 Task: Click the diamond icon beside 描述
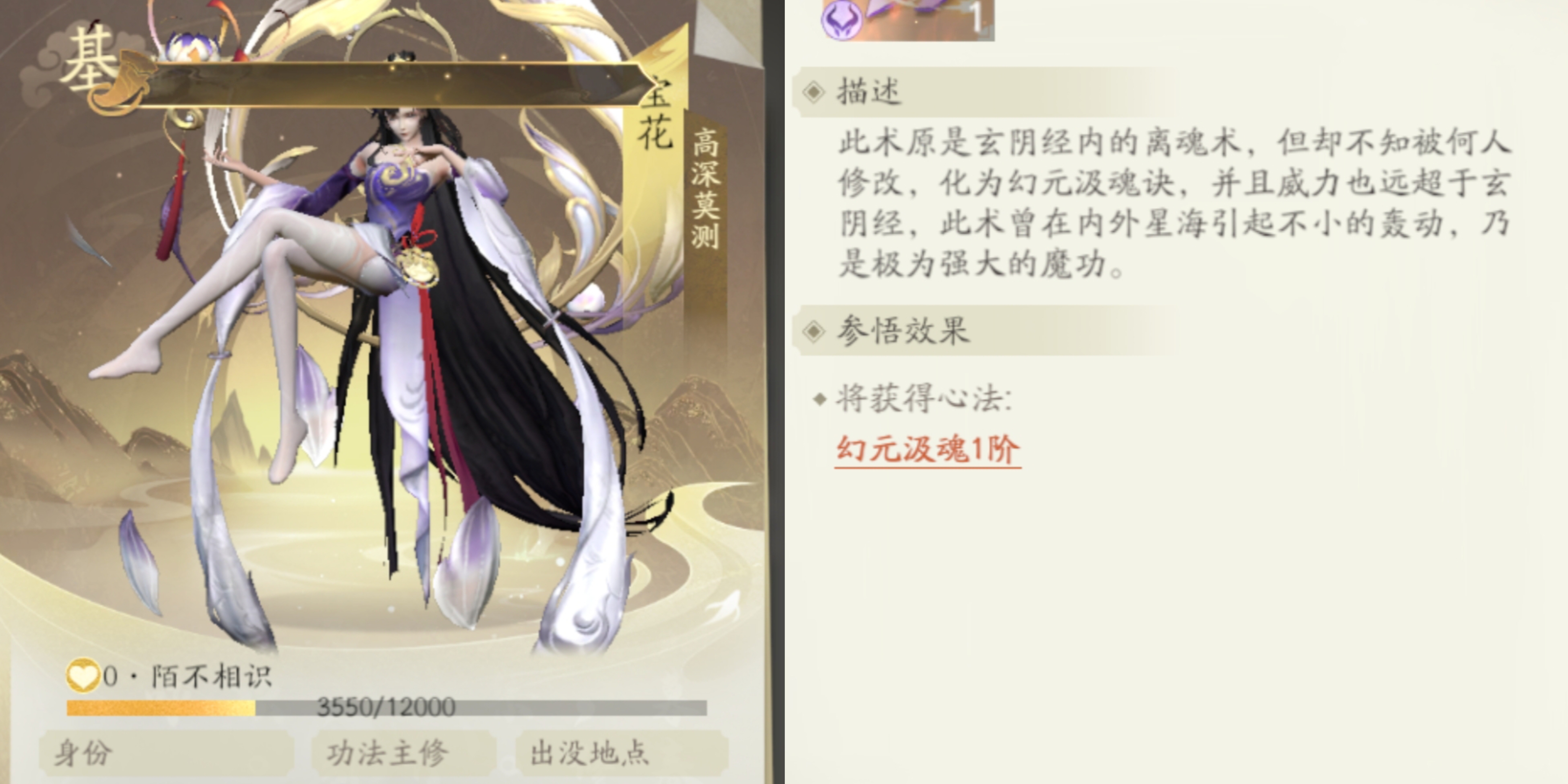tap(813, 92)
